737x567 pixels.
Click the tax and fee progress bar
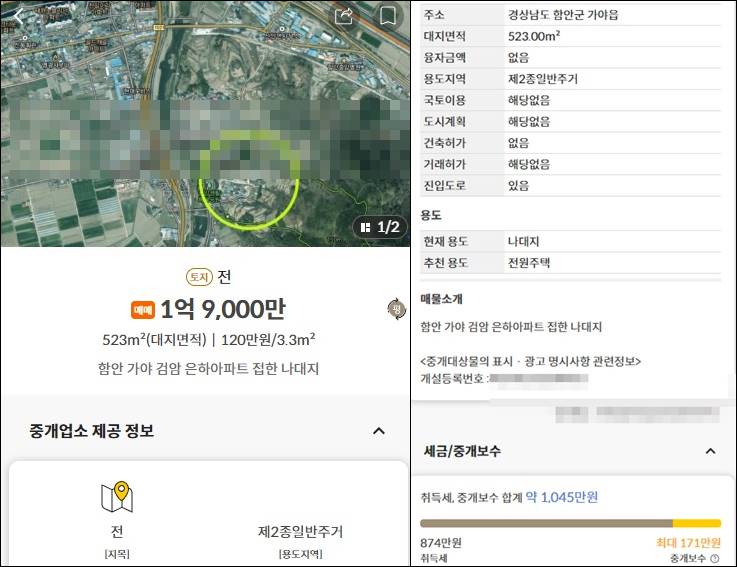tap(570, 523)
